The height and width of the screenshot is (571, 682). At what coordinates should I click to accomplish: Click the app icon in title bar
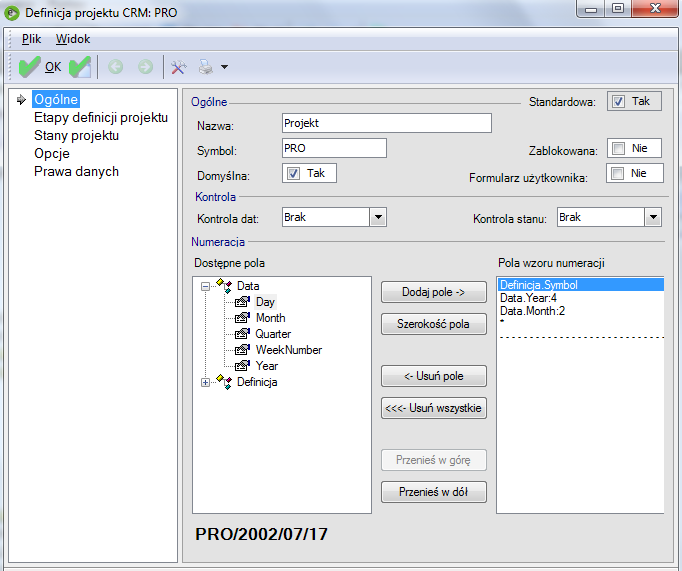click(x=12, y=13)
